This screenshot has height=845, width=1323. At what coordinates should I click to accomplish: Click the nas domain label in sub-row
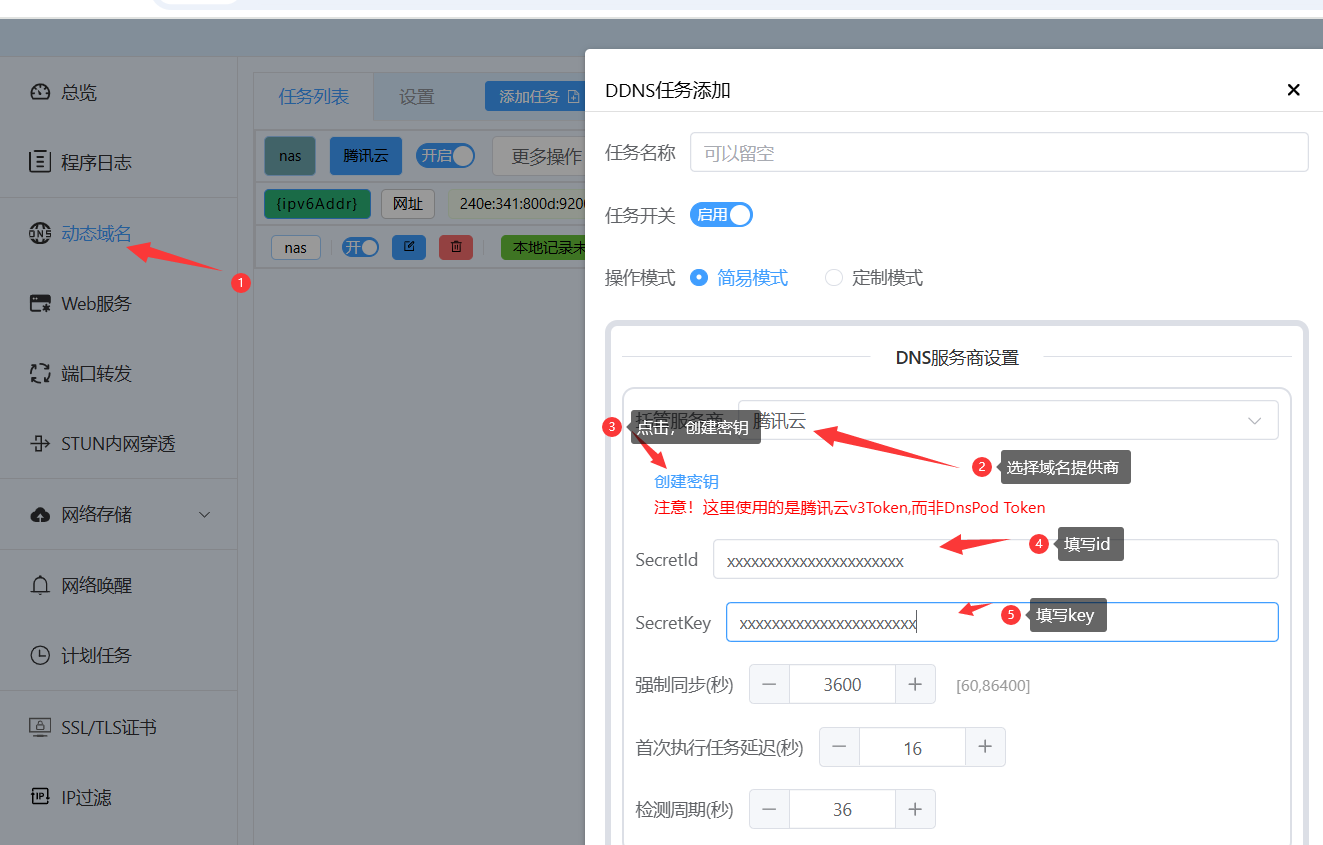295,247
